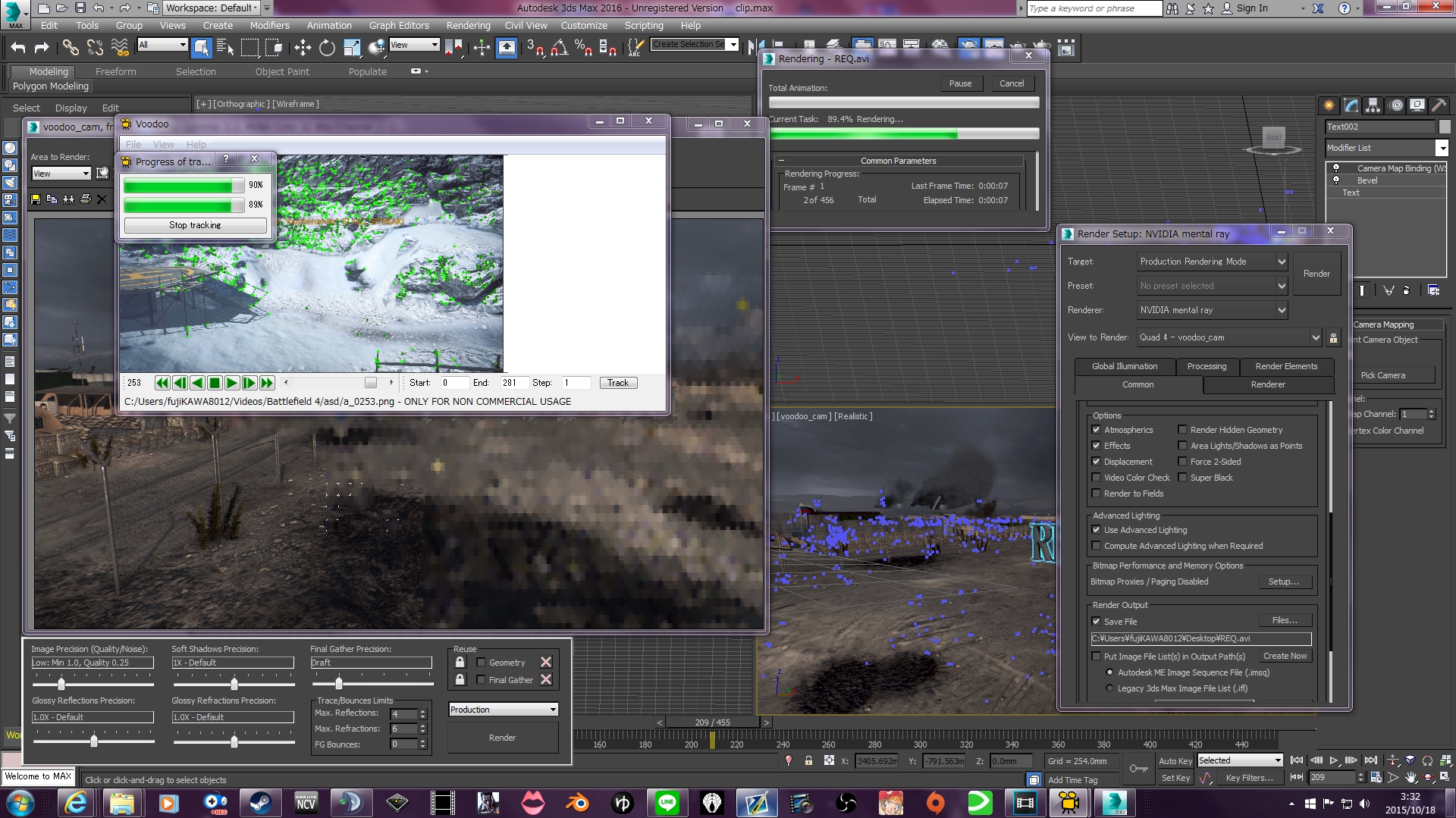Toggle Camera Map Binding lightbulb visibility
The height and width of the screenshot is (818, 1456).
click(1336, 168)
